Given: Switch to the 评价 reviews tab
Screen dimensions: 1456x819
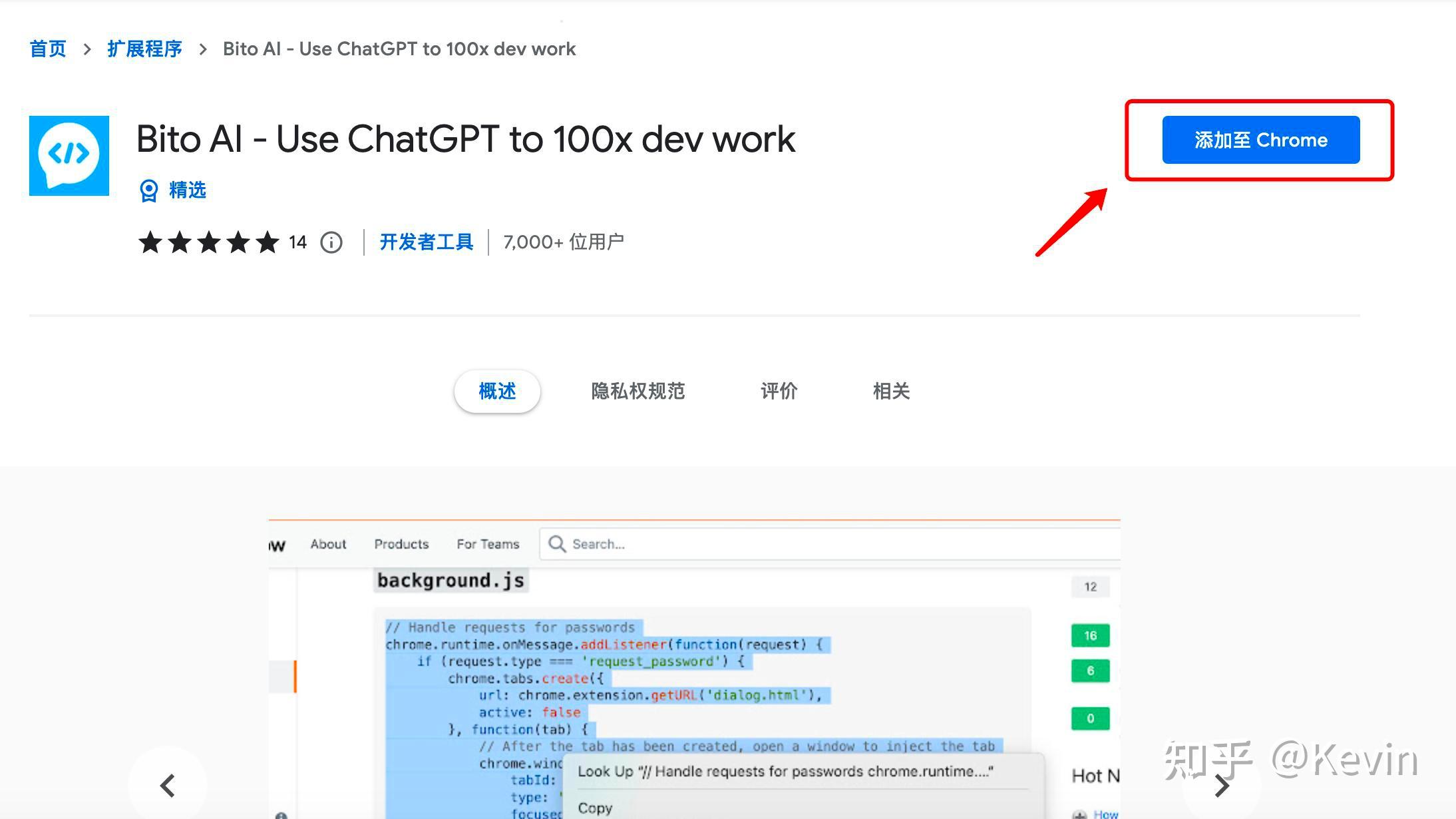Looking at the screenshot, I should pos(779,392).
